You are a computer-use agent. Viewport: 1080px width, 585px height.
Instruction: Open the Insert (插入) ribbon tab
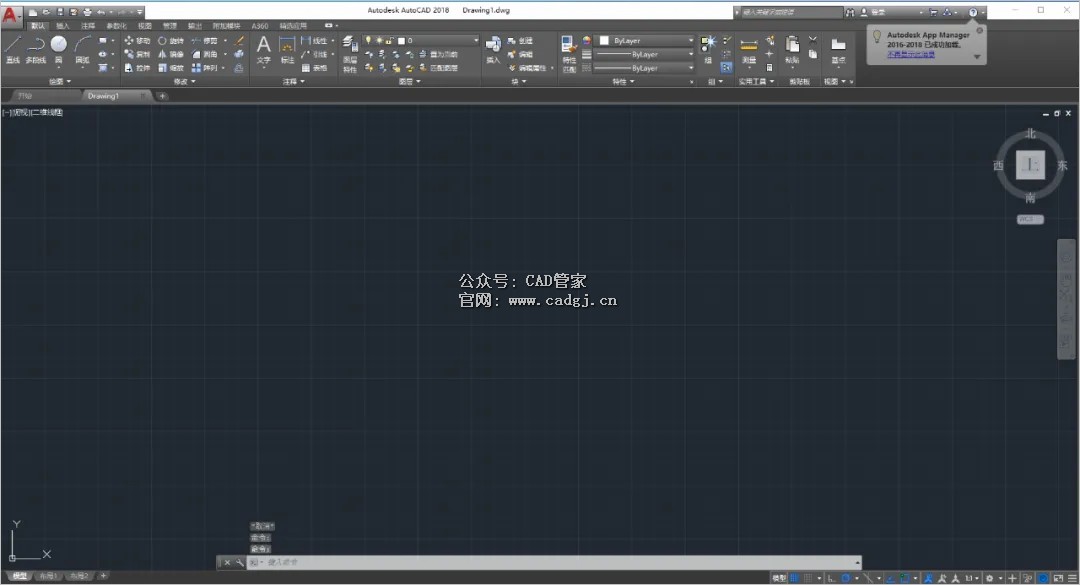pyautogui.click(x=63, y=26)
